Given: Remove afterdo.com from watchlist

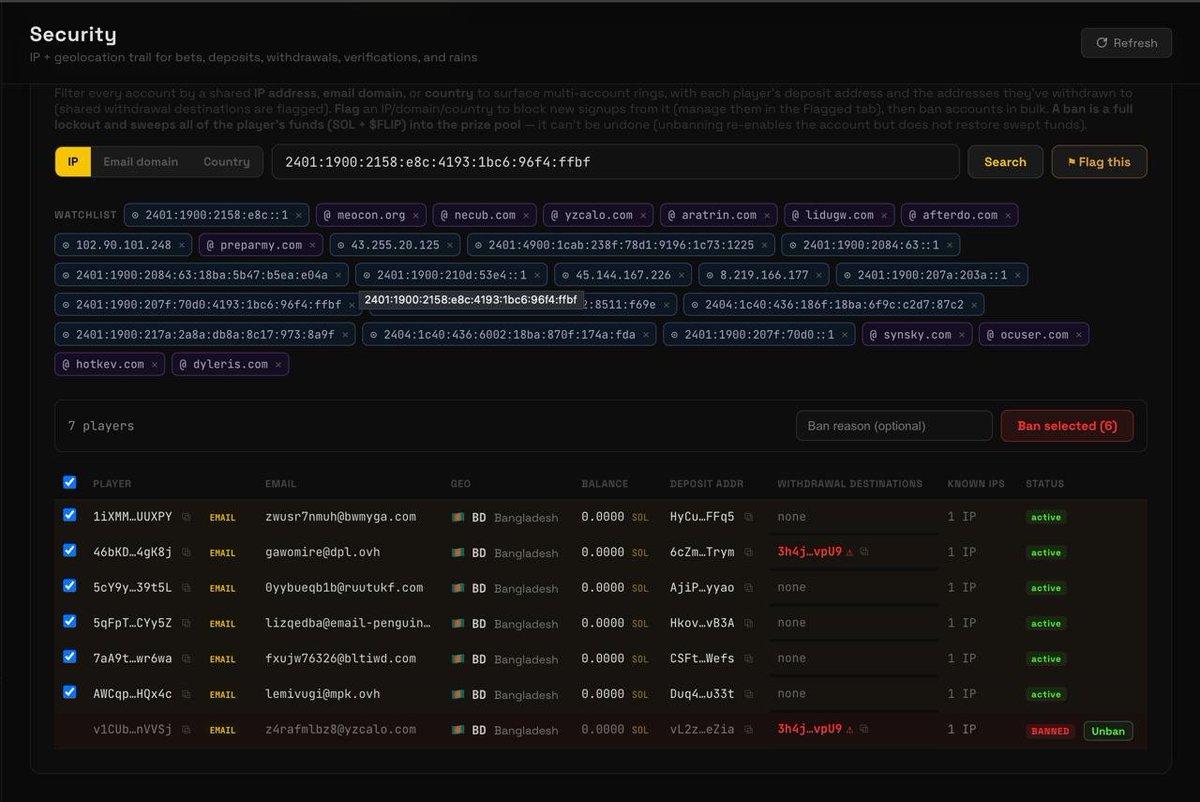Looking at the screenshot, I should (x=1008, y=215).
